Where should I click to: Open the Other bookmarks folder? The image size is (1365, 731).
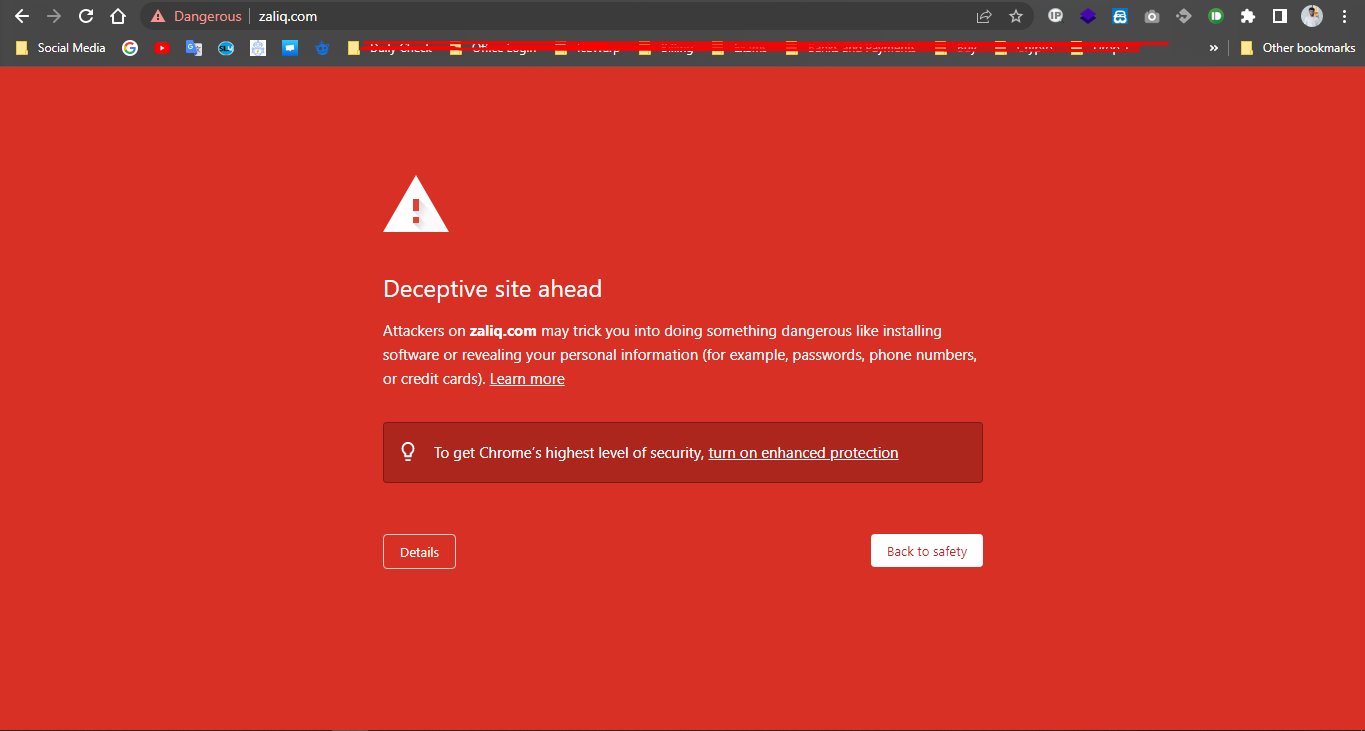coord(1297,47)
